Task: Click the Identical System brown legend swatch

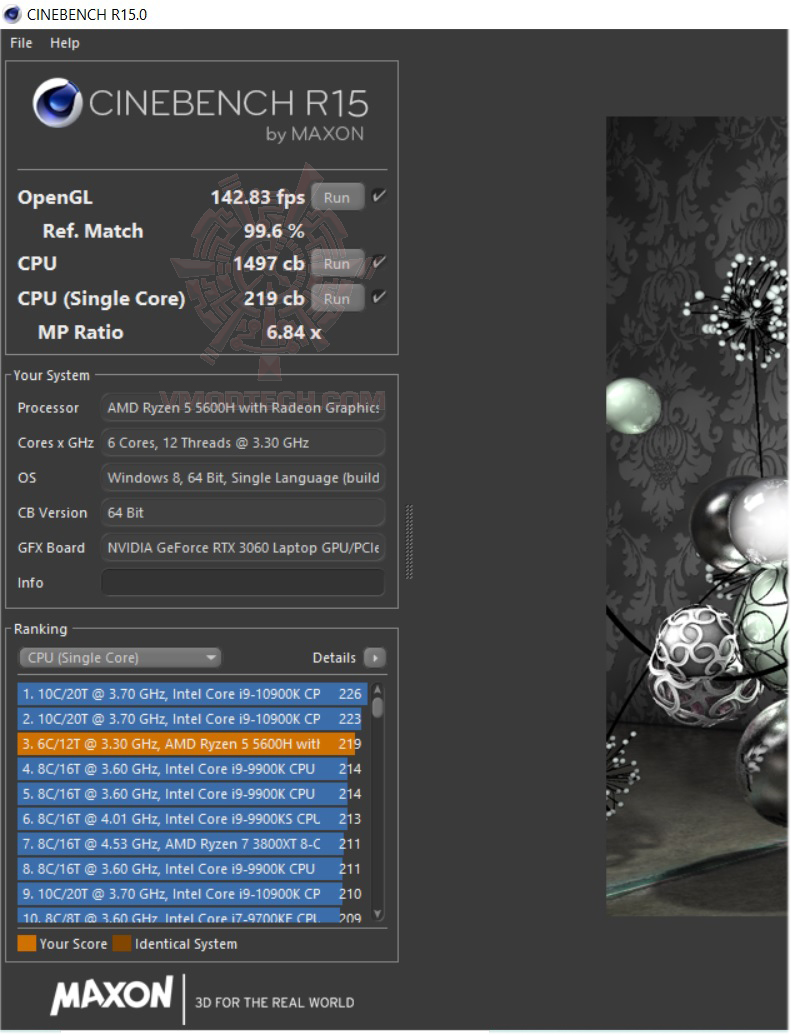Action: click(x=122, y=943)
